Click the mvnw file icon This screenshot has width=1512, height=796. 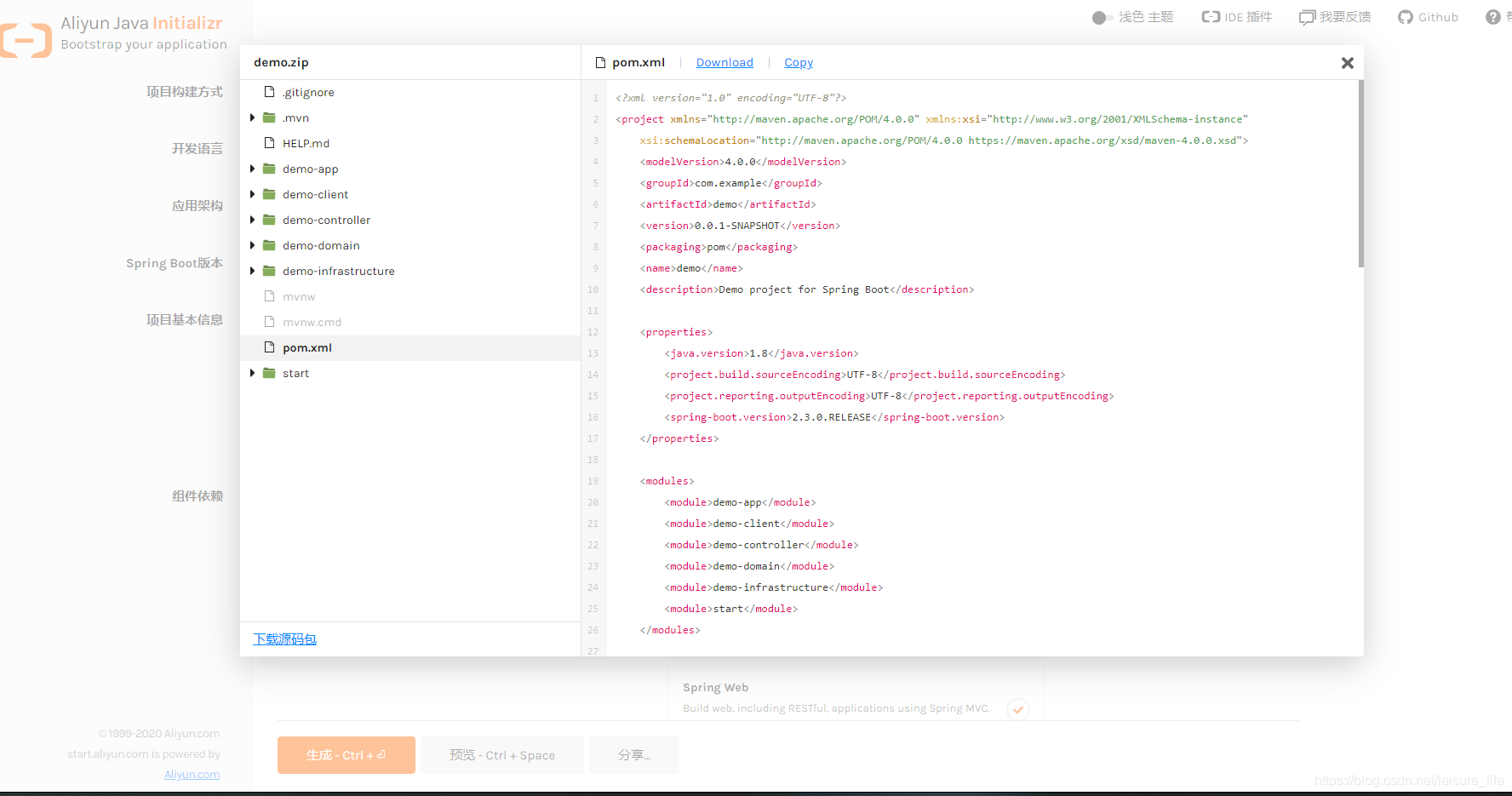tap(269, 296)
